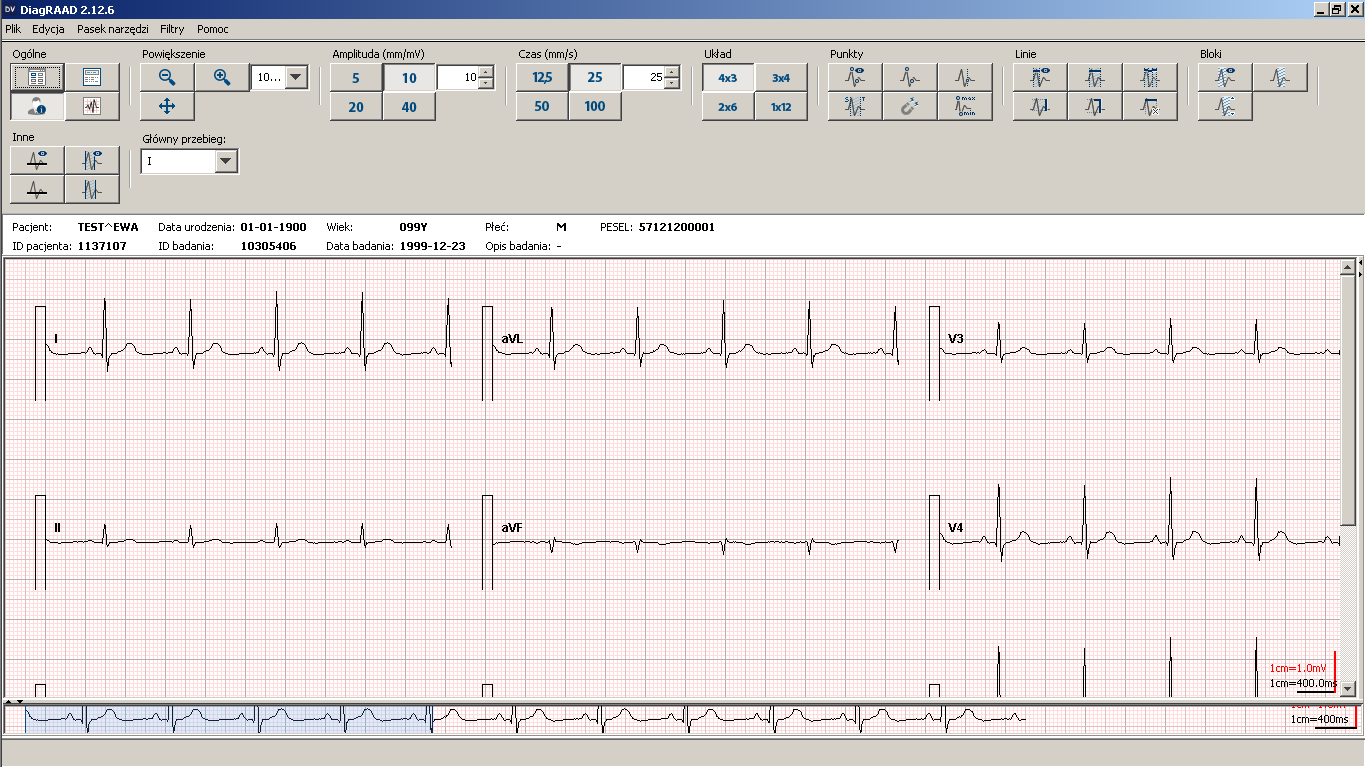Open the Filtry menu
Viewport: 1365px width, 767px height.
pyautogui.click(x=172, y=29)
